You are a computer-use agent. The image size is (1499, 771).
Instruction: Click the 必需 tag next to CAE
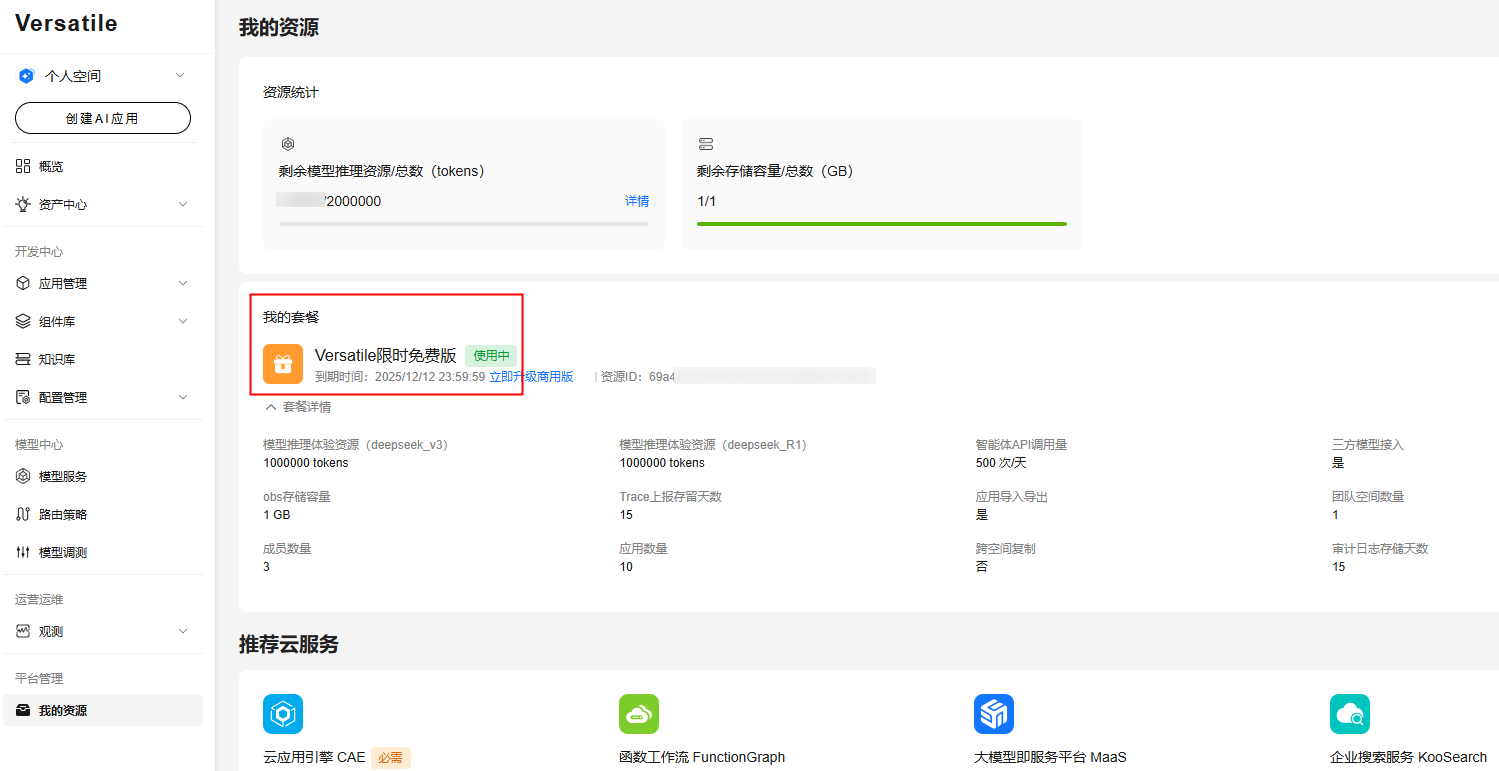point(391,758)
